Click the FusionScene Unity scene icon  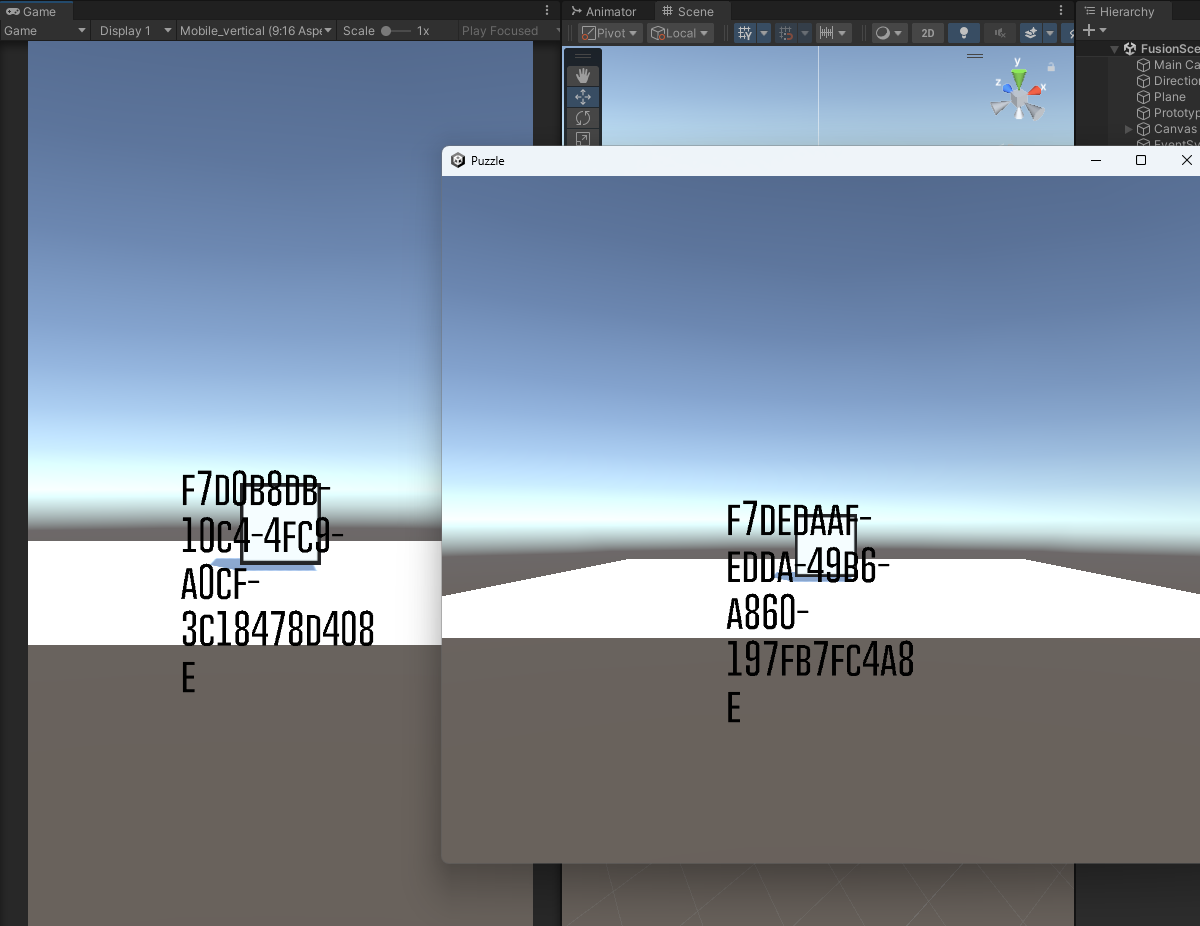point(1130,48)
